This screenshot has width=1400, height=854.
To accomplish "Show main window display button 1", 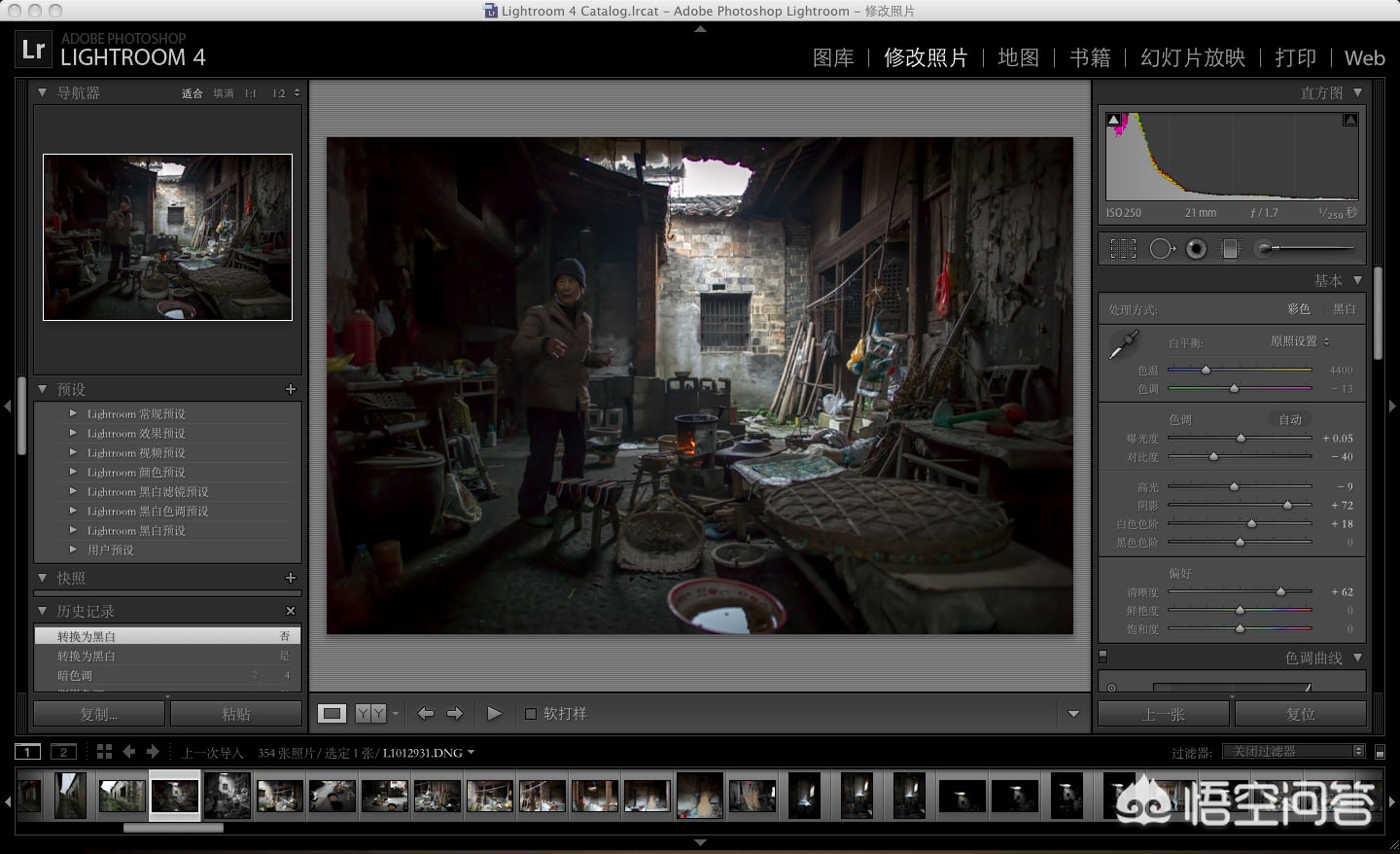I will 27,752.
